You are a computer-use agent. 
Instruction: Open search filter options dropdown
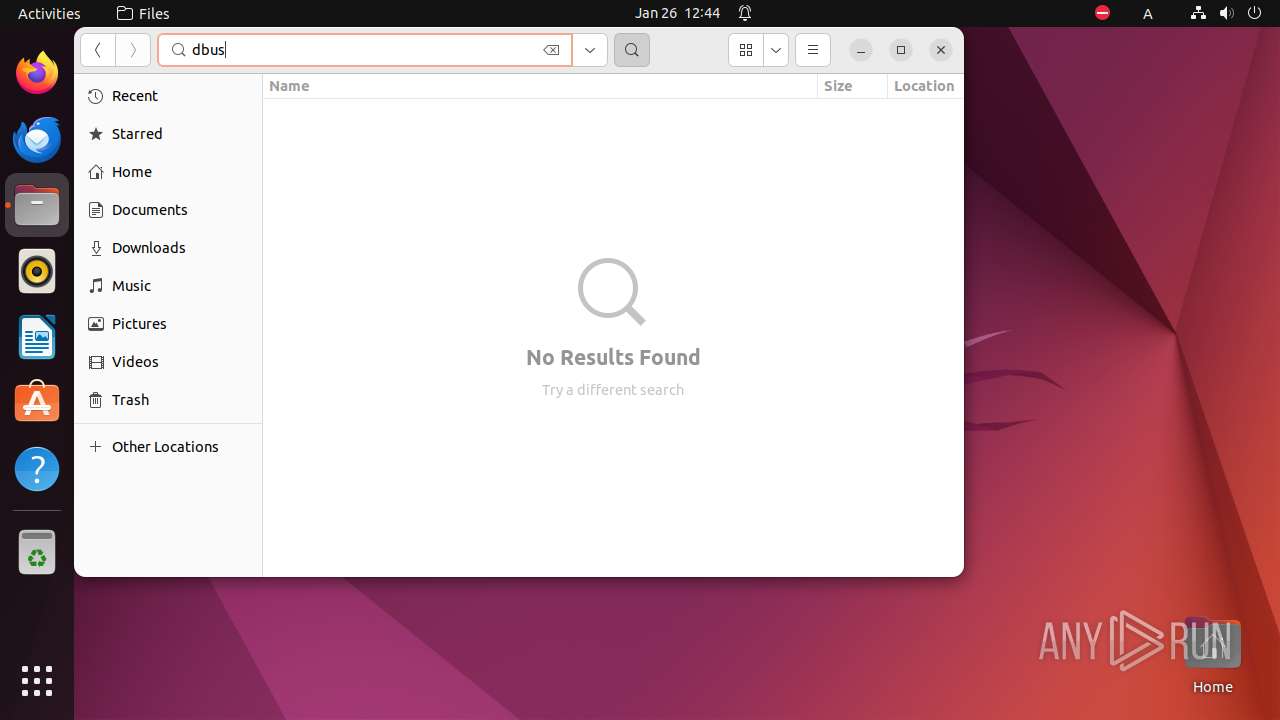pyautogui.click(x=590, y=50)
